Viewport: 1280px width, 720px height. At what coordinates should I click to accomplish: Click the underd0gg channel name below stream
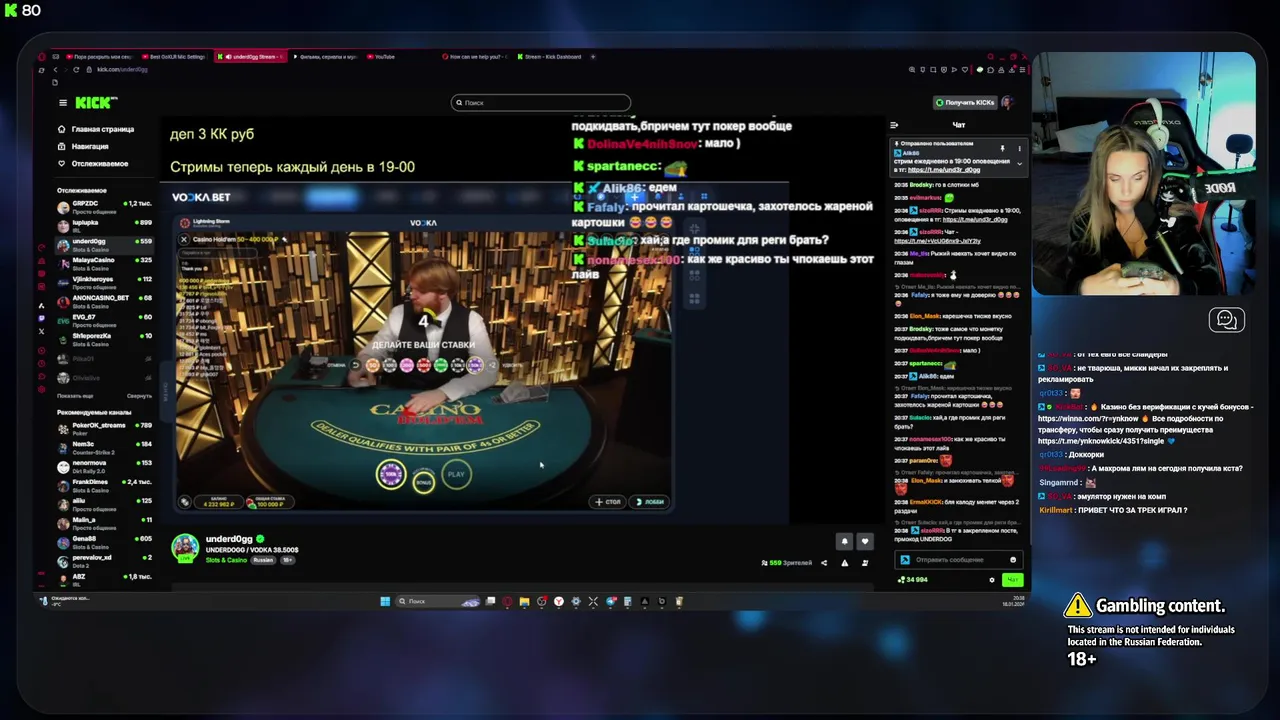click(x=229, y=539)
